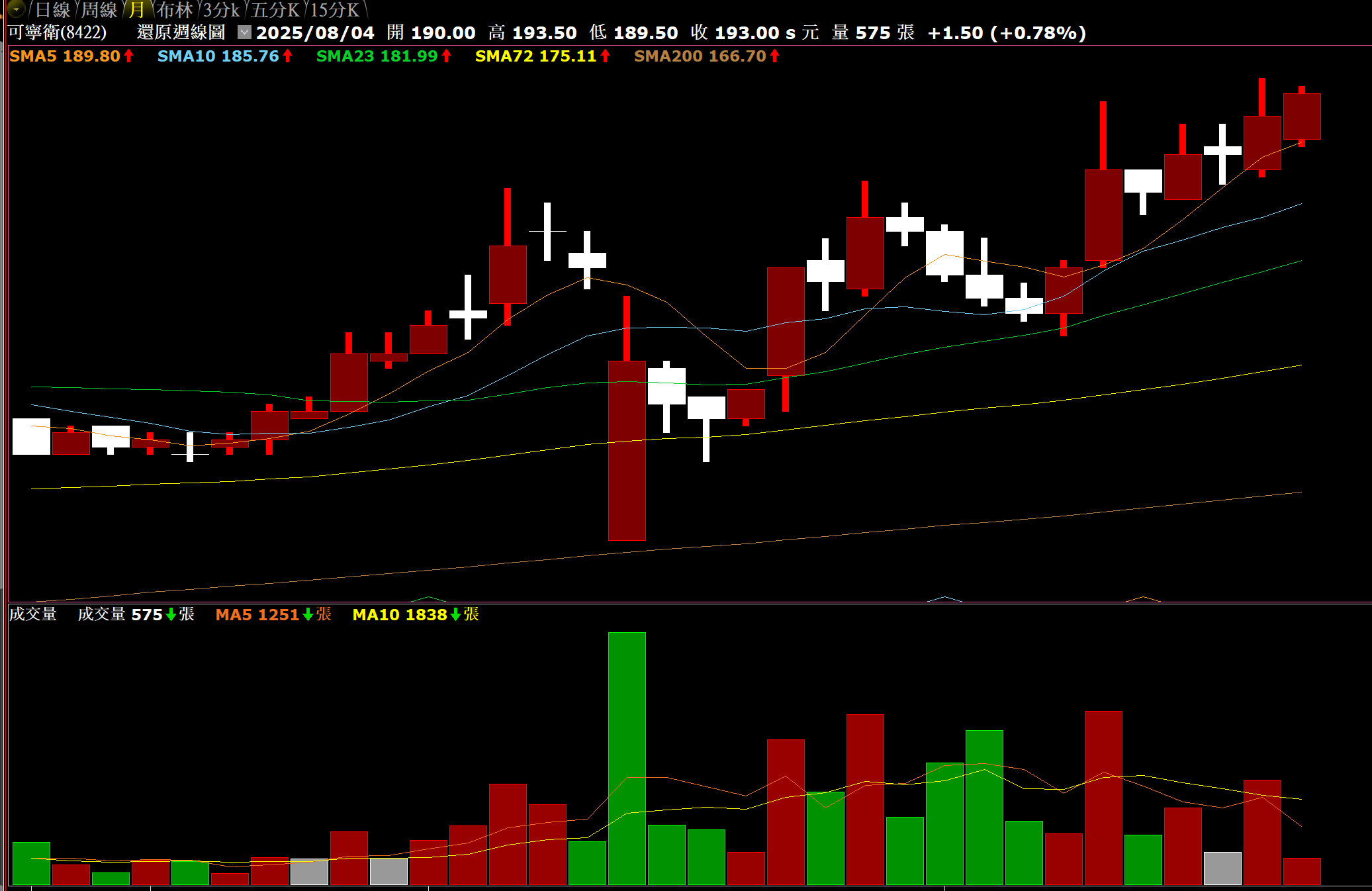
Task: Switch to the 周線 weekly chart tab
Action: [99, 10]
